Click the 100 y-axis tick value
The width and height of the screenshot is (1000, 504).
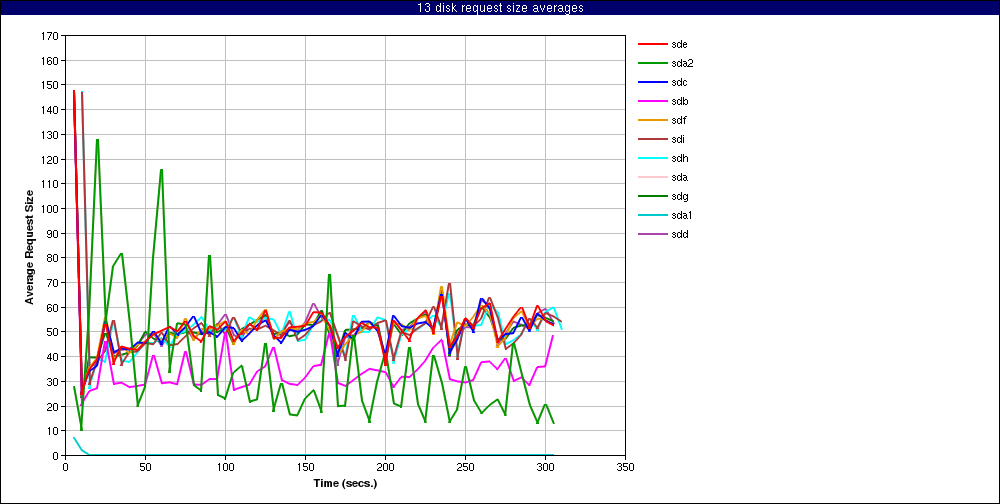(51, 209)
